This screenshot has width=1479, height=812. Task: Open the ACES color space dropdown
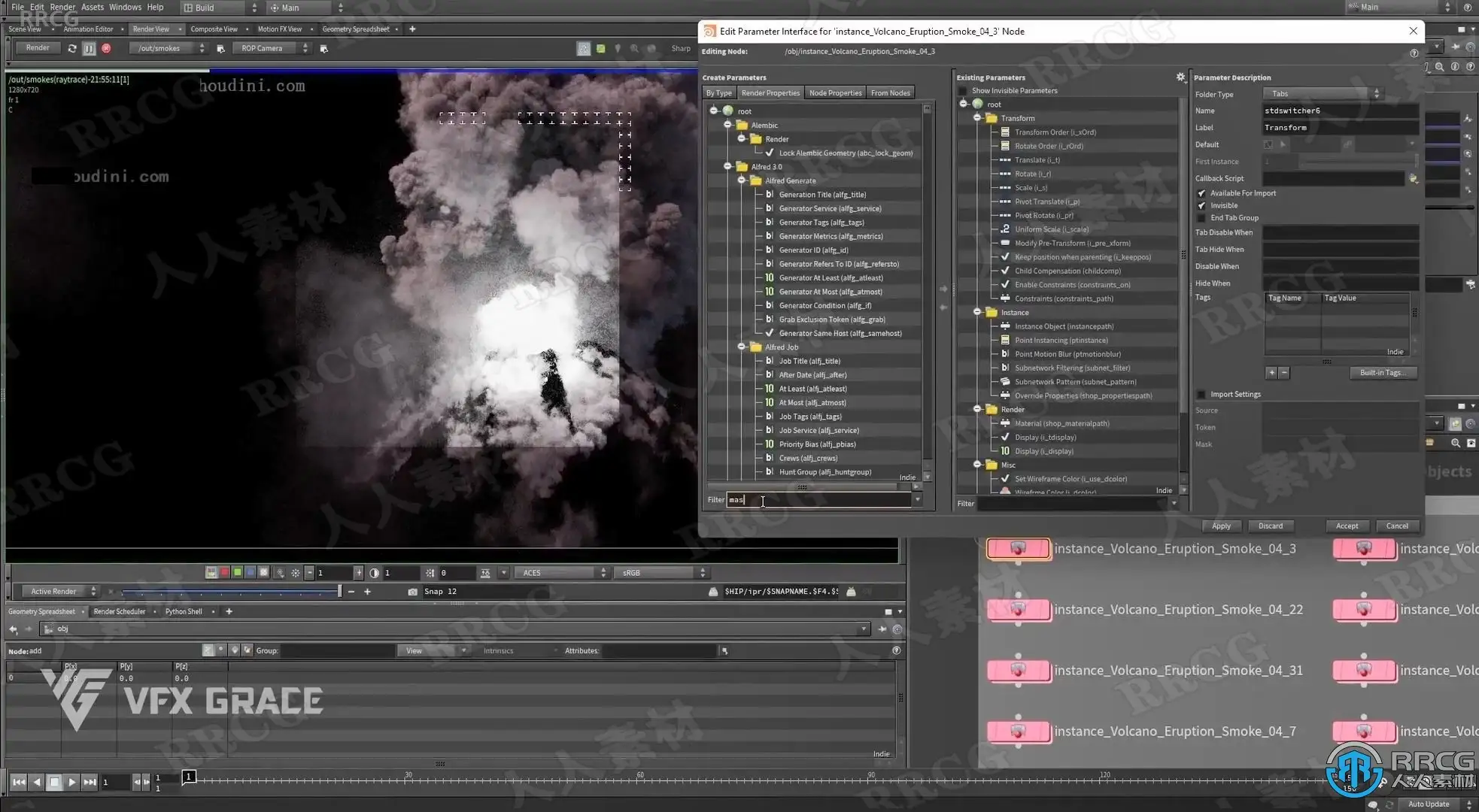pyautogui.click(x=561, y=573)
